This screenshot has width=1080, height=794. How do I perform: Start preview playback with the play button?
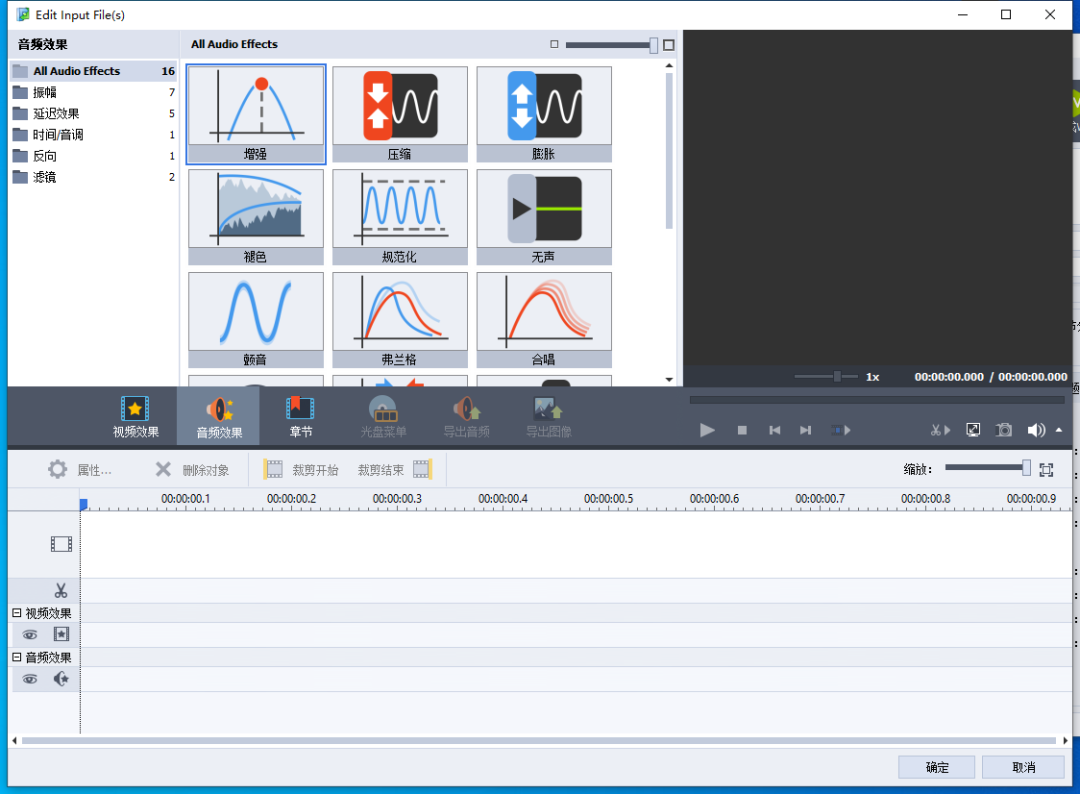(x=707, y=430)
